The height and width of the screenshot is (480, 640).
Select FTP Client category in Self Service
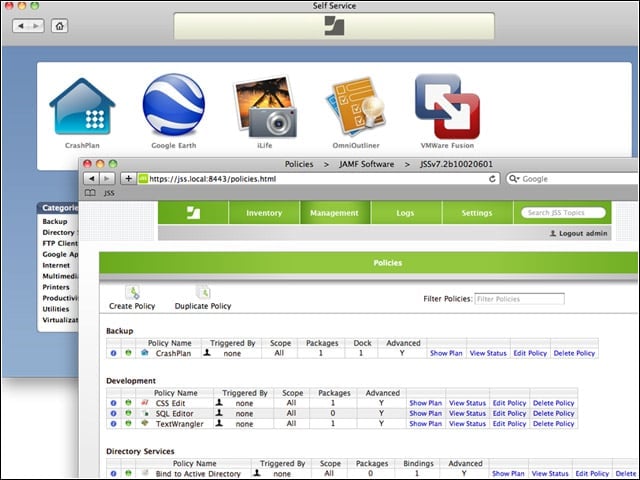[60, 243]
